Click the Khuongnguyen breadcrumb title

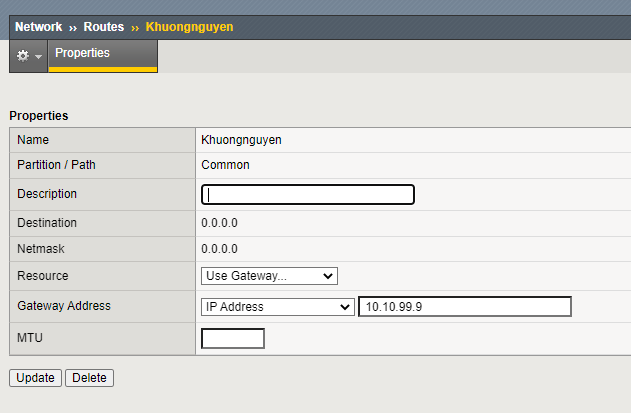click(189, 27)
